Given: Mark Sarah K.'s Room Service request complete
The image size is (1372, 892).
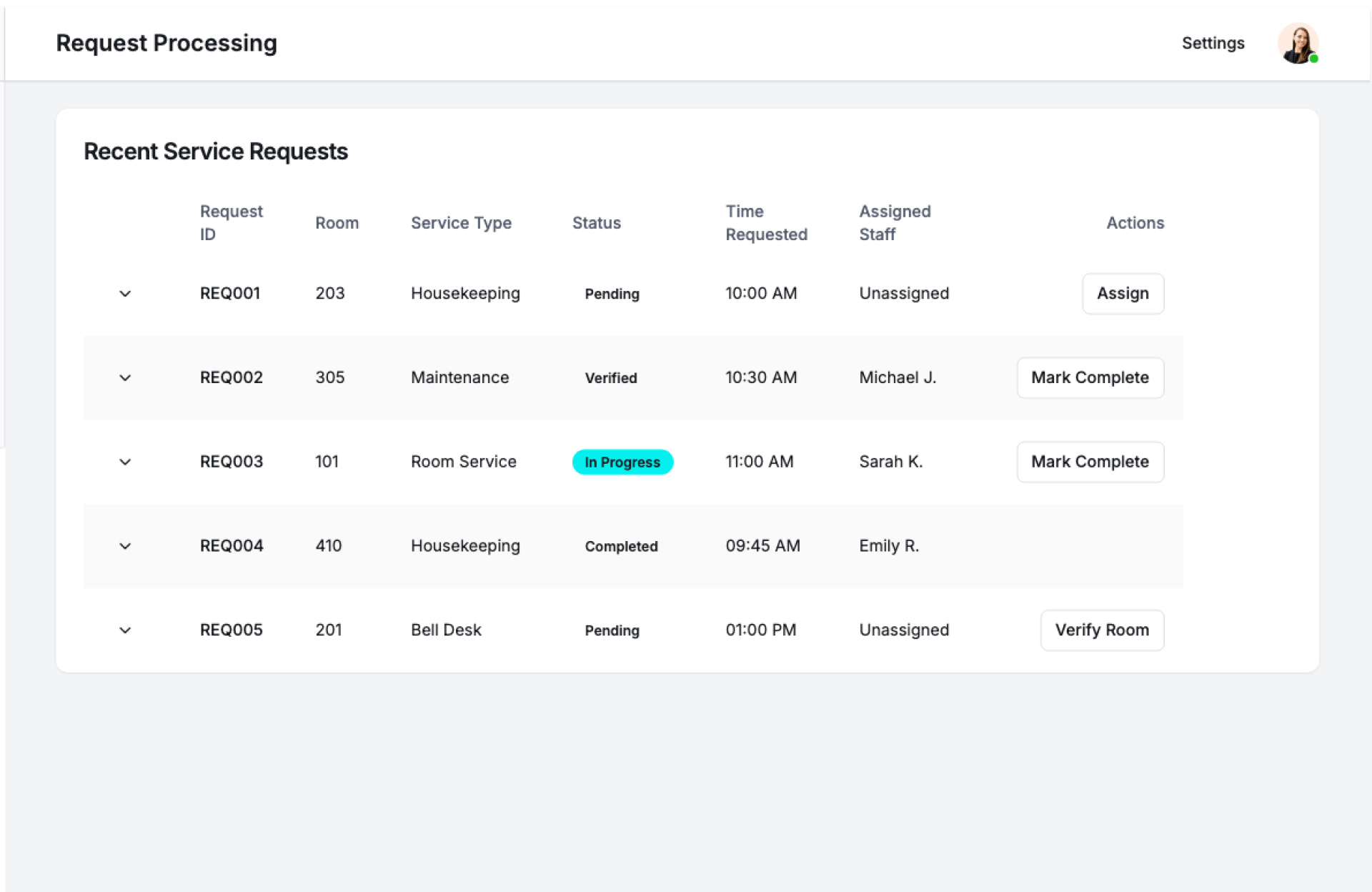Looking at the screenshot, I should 1090,462.
